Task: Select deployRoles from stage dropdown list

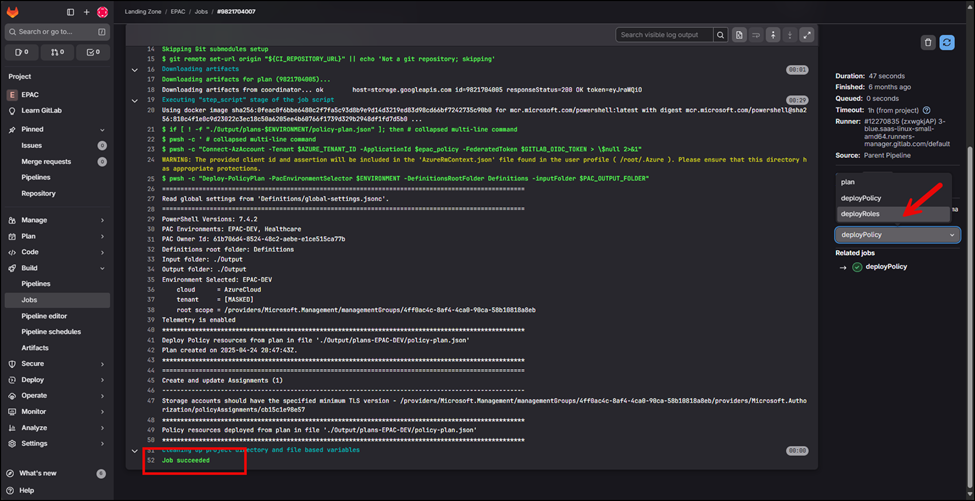Action: tap(893, 214)
